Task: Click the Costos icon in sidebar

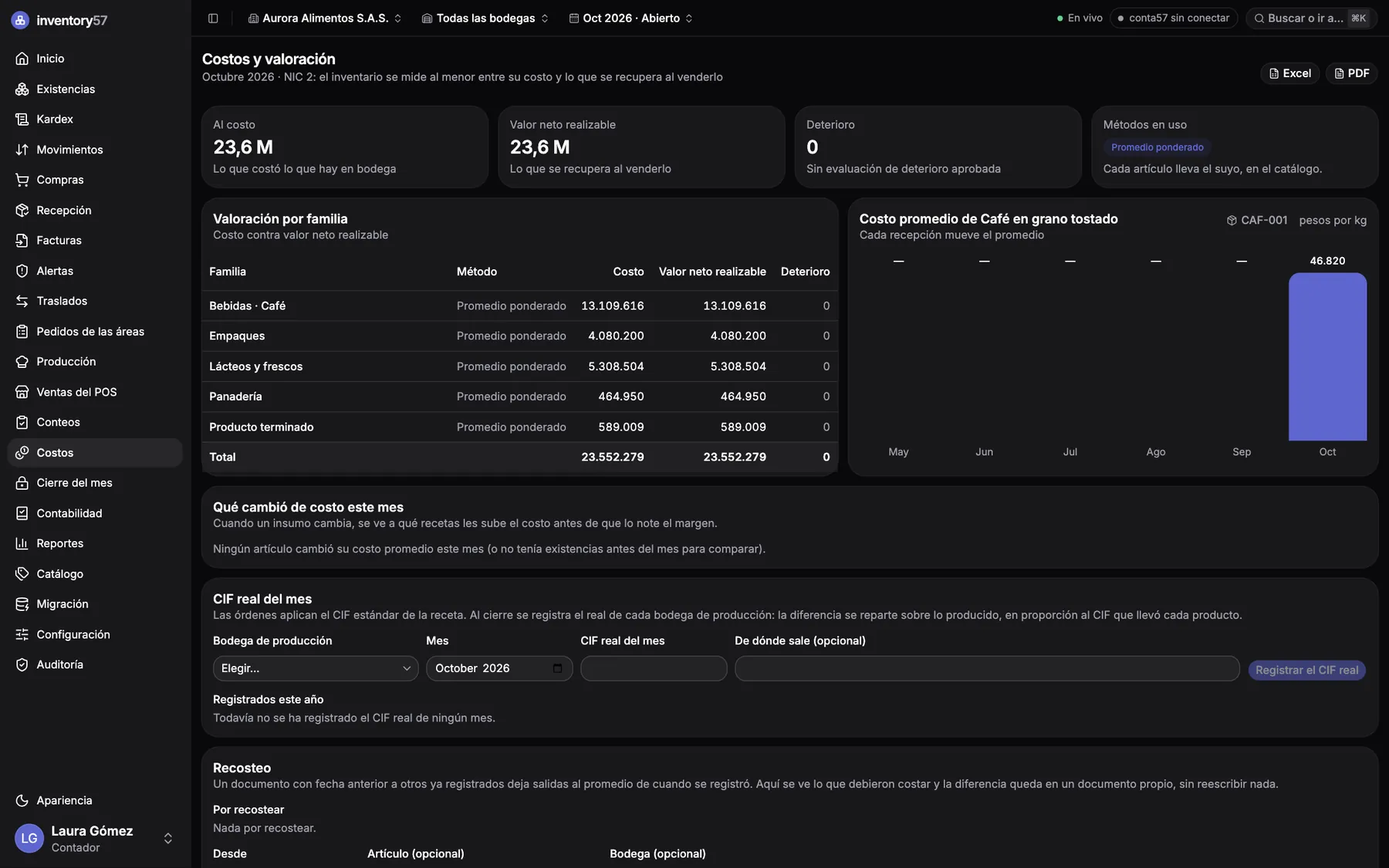Action: coord(22,452)
